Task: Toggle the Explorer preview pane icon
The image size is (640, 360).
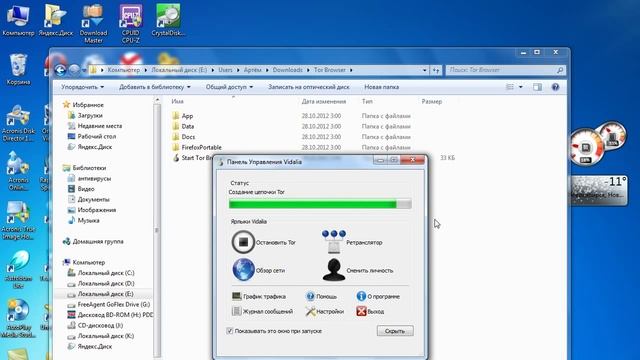Action: pyautogui.click(x=537, y=87)
